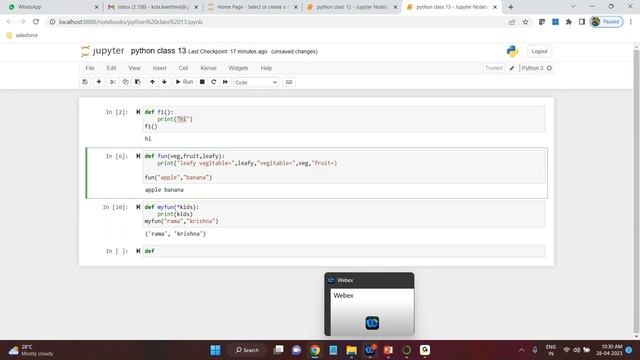640x360 pixels.
Task: Click the localhost address bar
Action: click(x=278, y=22)
